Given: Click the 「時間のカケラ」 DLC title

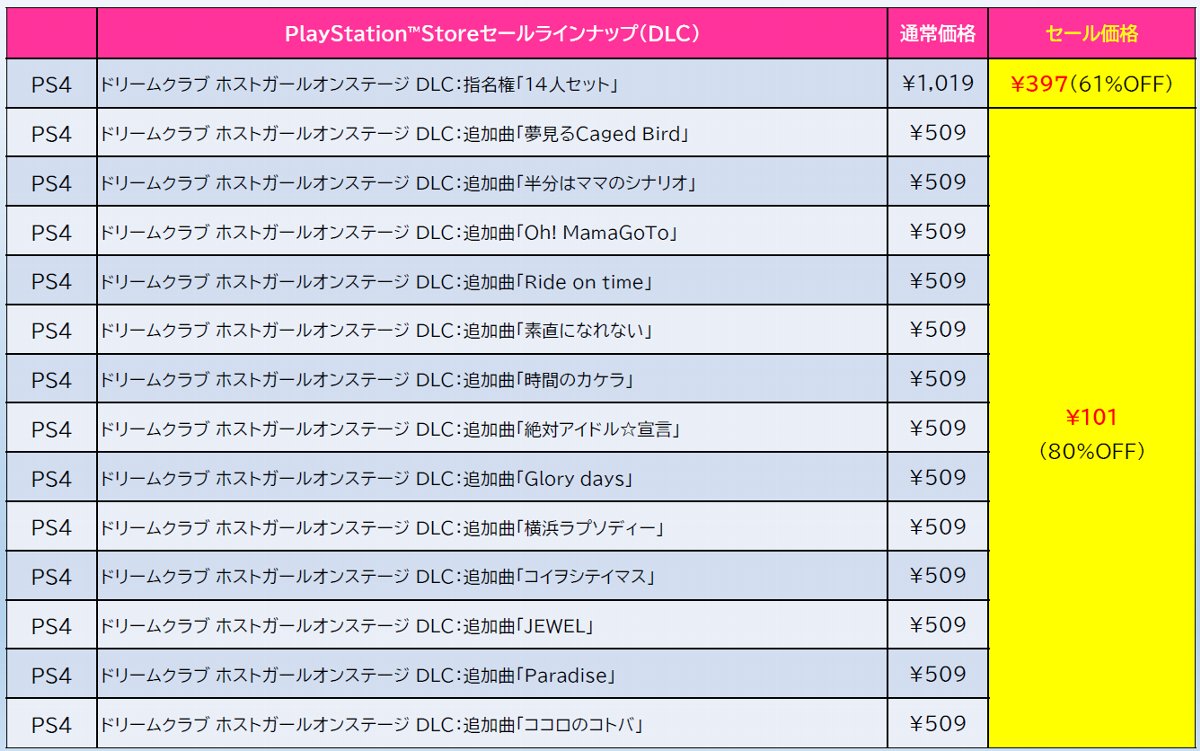Looking at the screenshot, I should coord(368,380).
